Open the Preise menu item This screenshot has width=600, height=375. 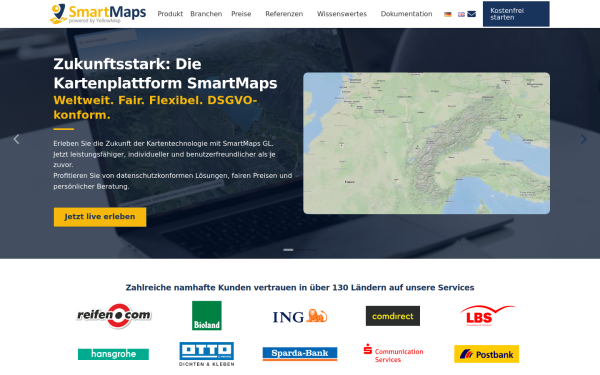click(241, 14)
